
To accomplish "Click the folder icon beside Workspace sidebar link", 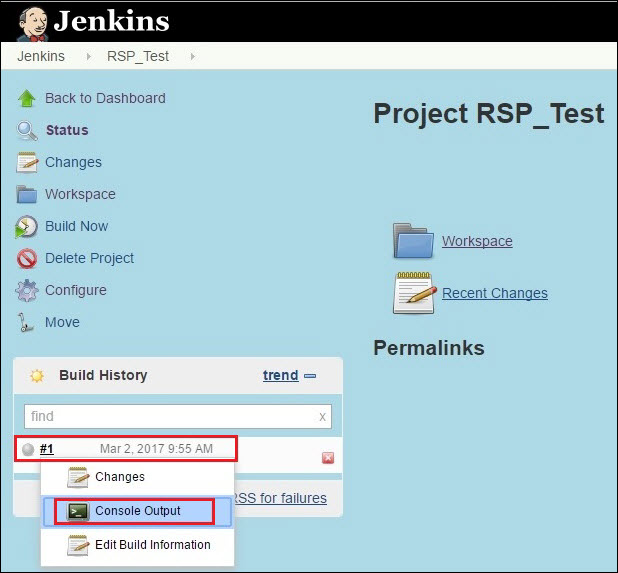I will click(x=27, y=194).
